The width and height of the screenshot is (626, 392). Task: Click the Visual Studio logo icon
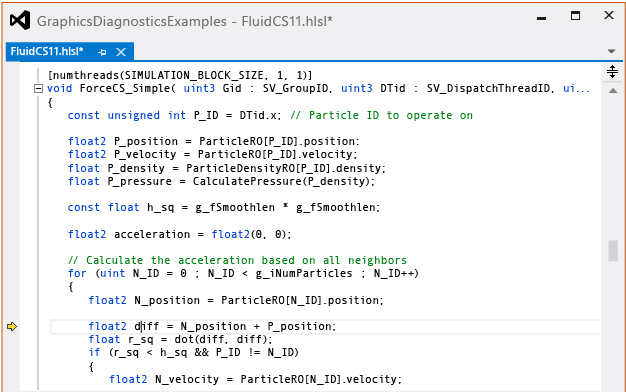(20, 20)
